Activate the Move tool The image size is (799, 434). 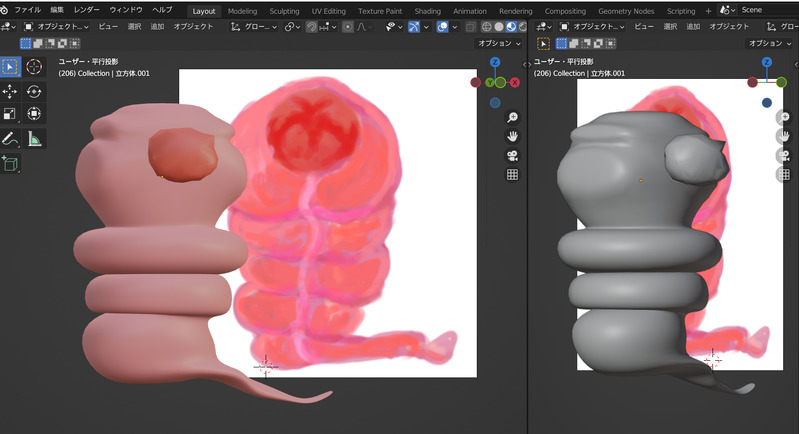pos(10,91)
